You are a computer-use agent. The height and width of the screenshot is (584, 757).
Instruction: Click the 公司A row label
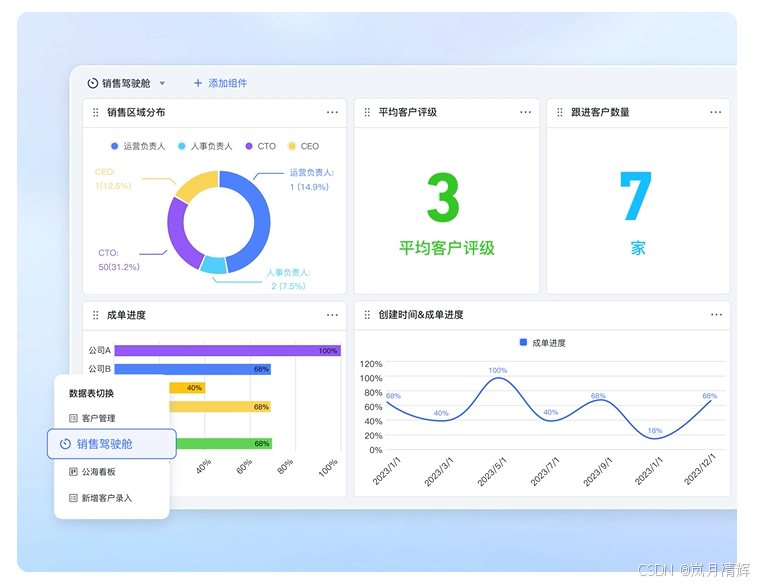point(99,350)
